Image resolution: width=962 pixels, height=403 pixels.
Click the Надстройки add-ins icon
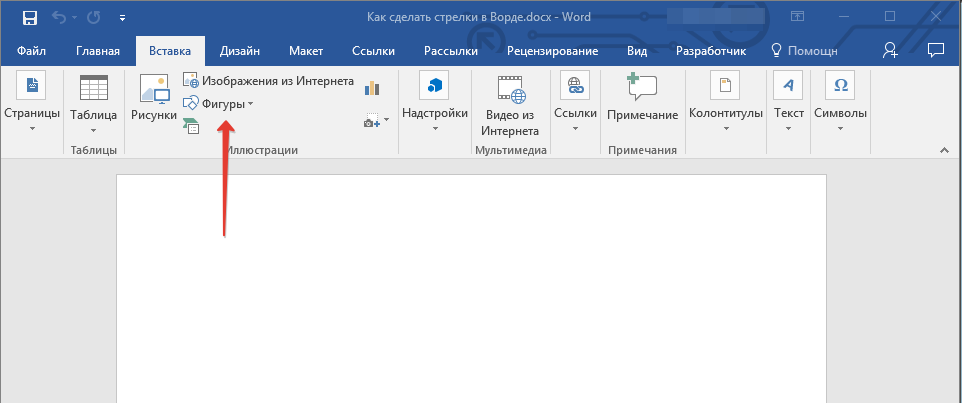434,85
